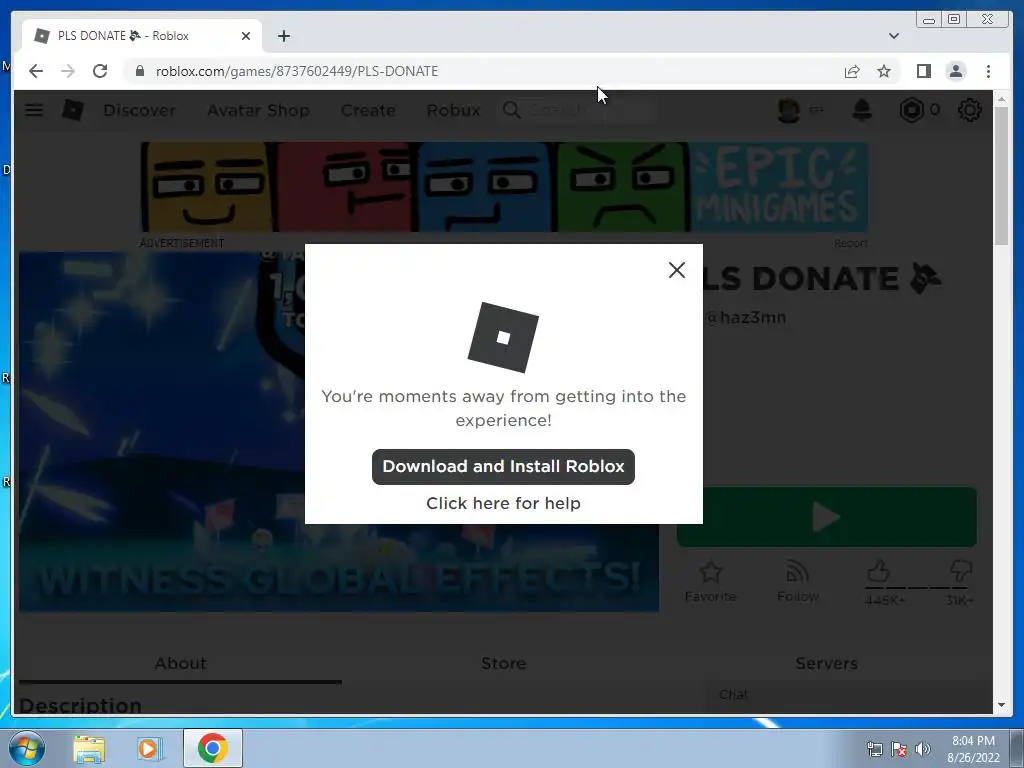Toggle Chrome side panel

click(923, 71)
